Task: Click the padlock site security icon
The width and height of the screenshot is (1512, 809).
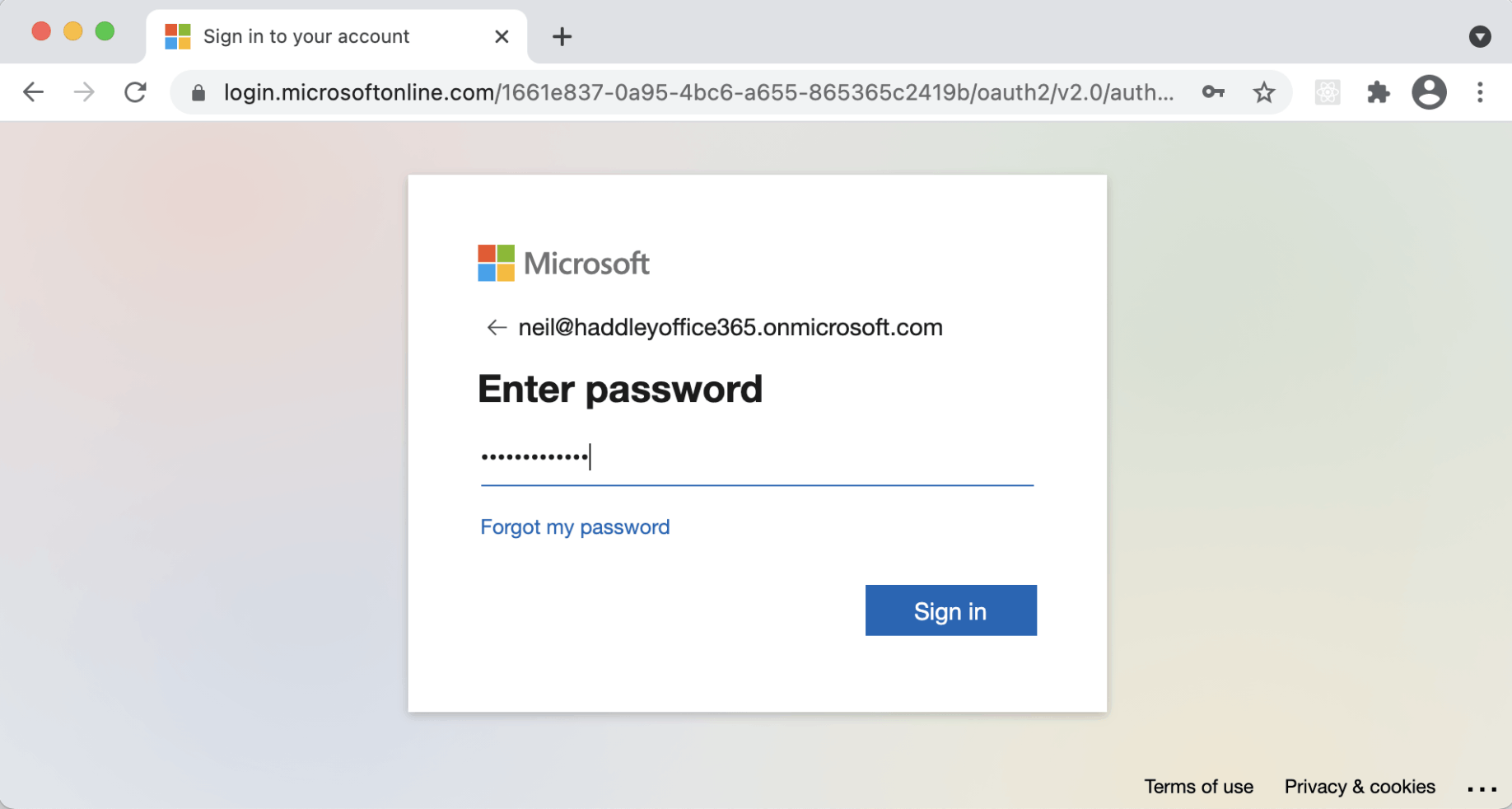Action: [198, 93]
